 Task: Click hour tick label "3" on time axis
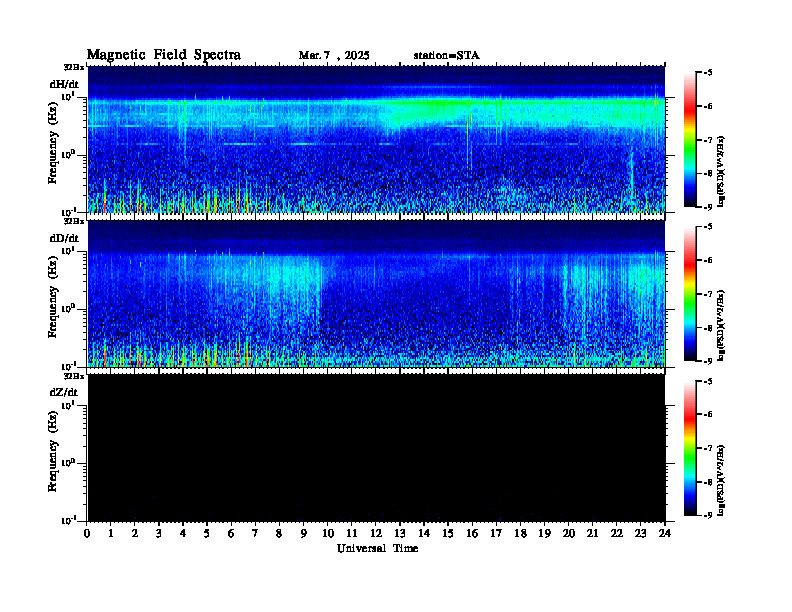click(x=159, y=534)
